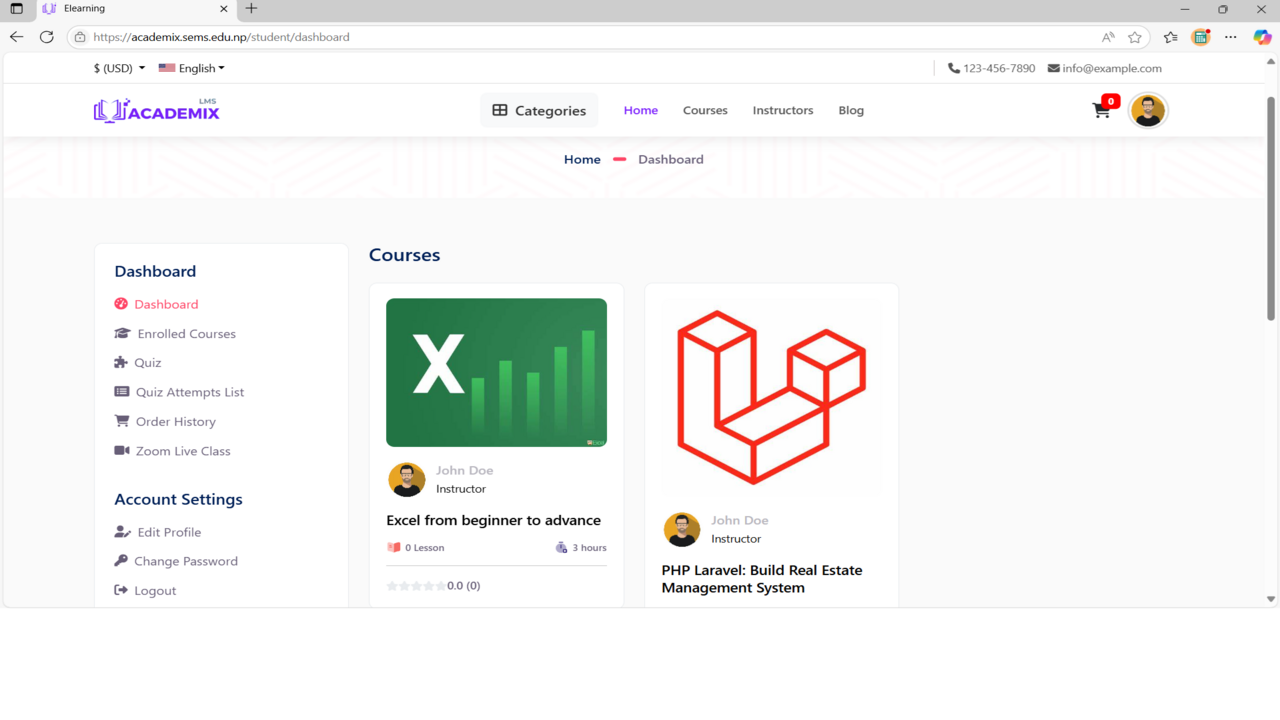Viewport: 1280px width, 720px height.
Task: Click the PHP Laravel course thumbnail
Action: coord(771,397)
